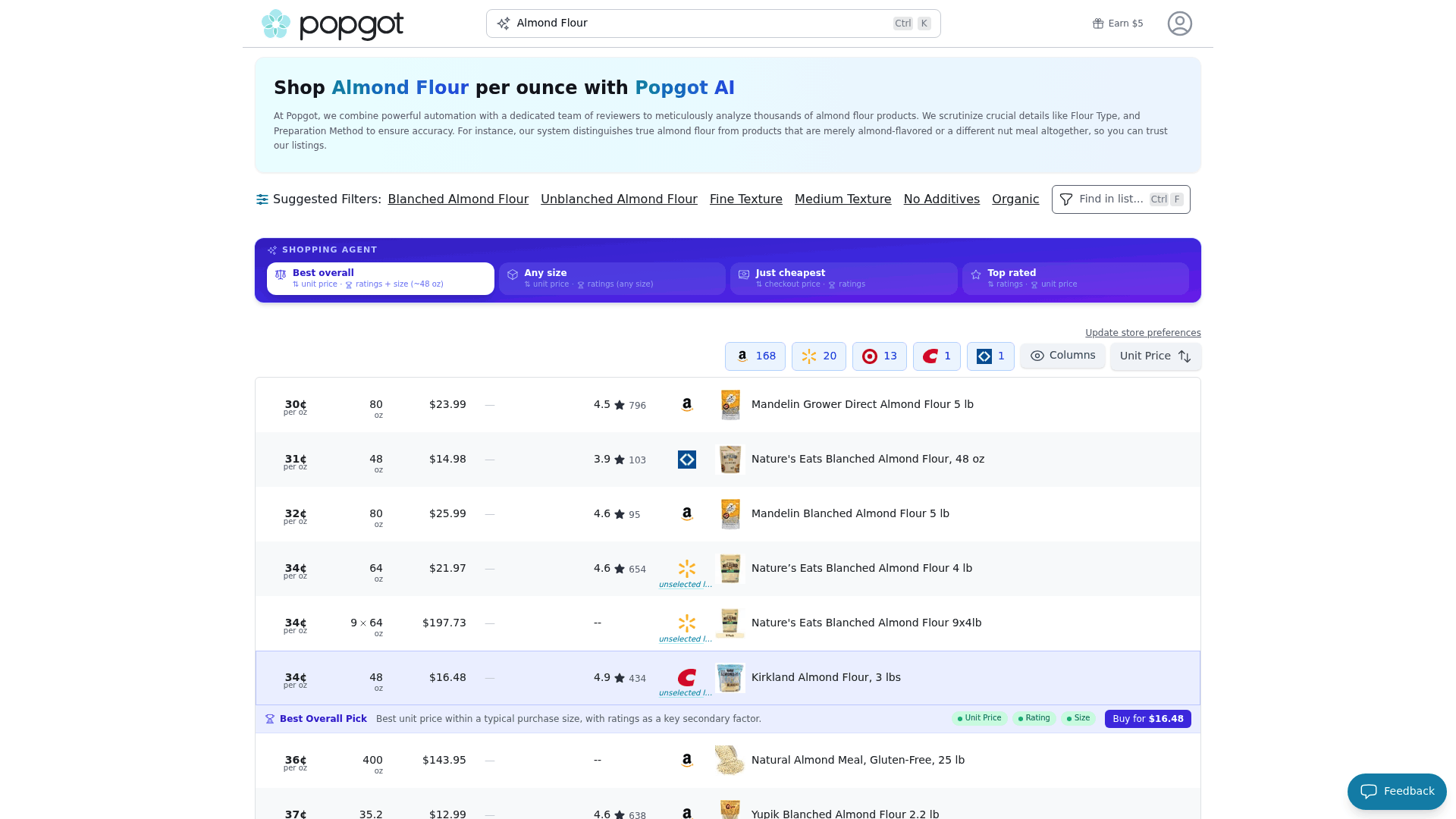The height and width of the screenshot is (819, 1456).
Task: Click the Earn $5 link
Action: [1117, 24]
